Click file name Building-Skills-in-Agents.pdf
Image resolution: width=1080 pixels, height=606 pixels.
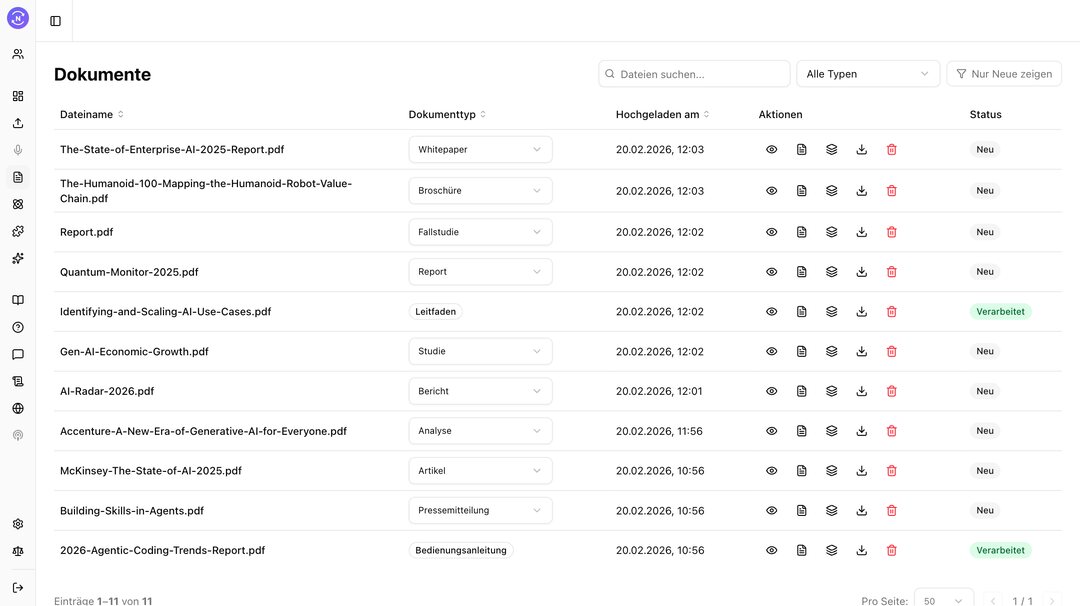click(132, 510)
